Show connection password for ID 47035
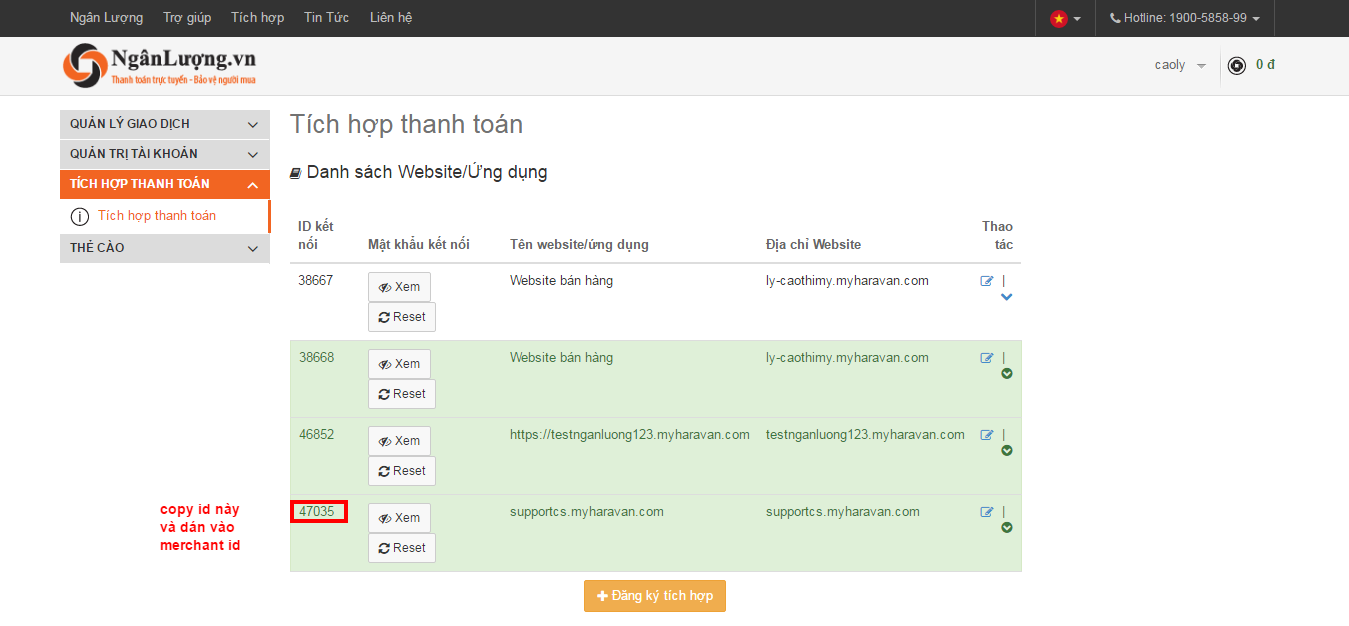Viewport: 1349px width, 626px height. click(x=399, y=518)
